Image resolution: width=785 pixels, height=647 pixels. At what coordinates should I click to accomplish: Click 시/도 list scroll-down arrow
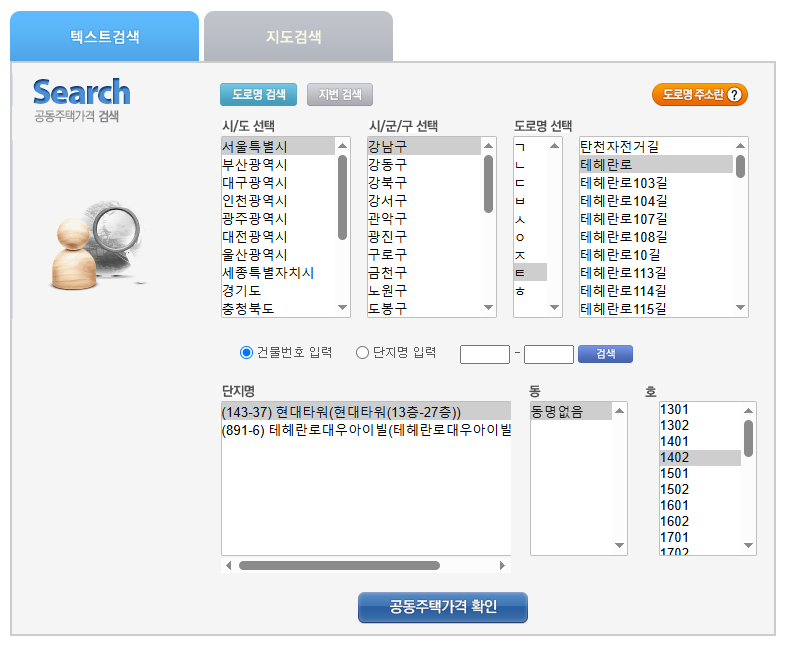click(342, 307)
